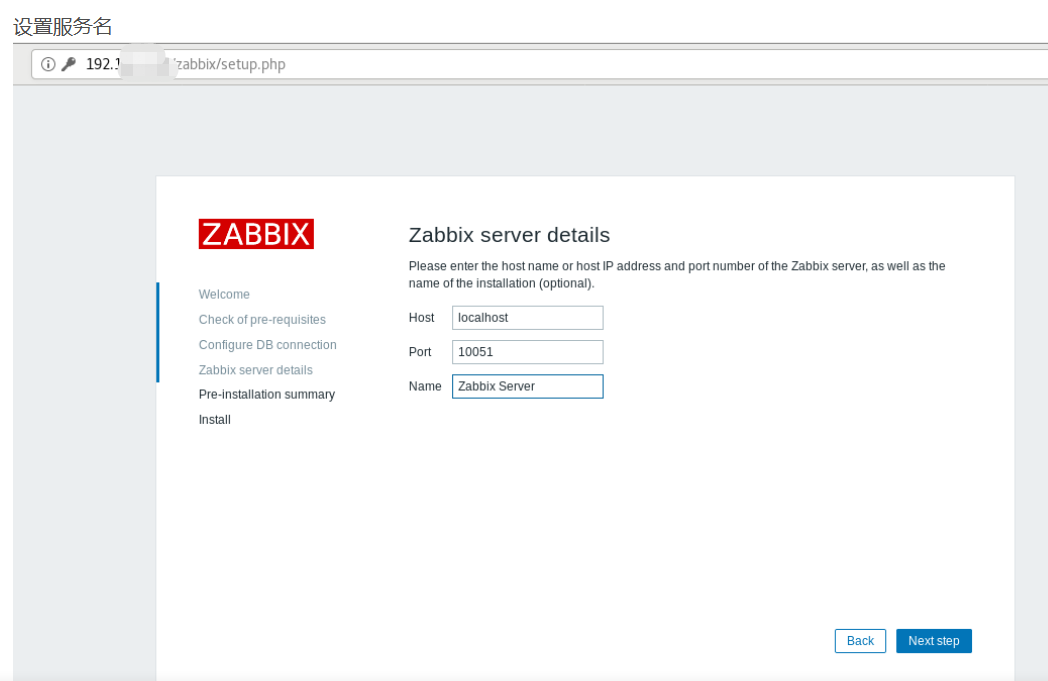The width and height of the screenshot is (1048, 681).
Task: Select Check of pre-requisites step
Action: 262,319
